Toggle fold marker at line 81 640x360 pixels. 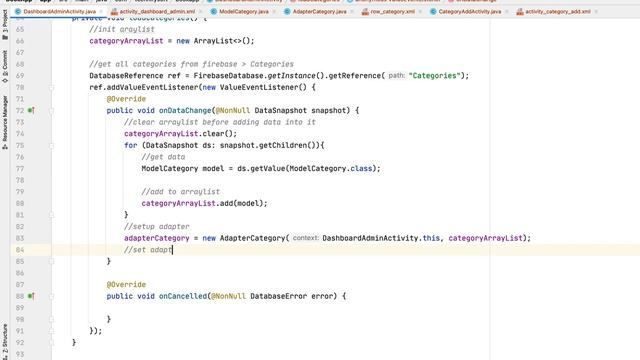[x=51, y=215]
